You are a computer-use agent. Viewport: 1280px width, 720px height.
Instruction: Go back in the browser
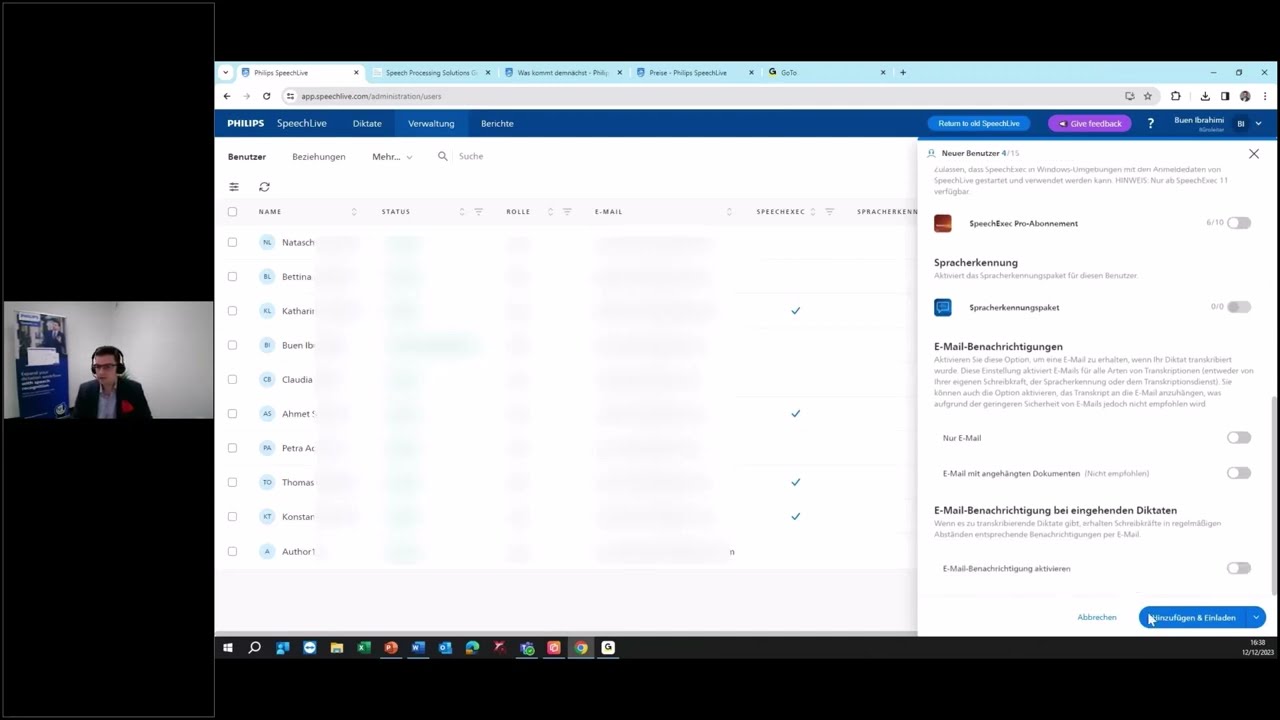point(227,96)
